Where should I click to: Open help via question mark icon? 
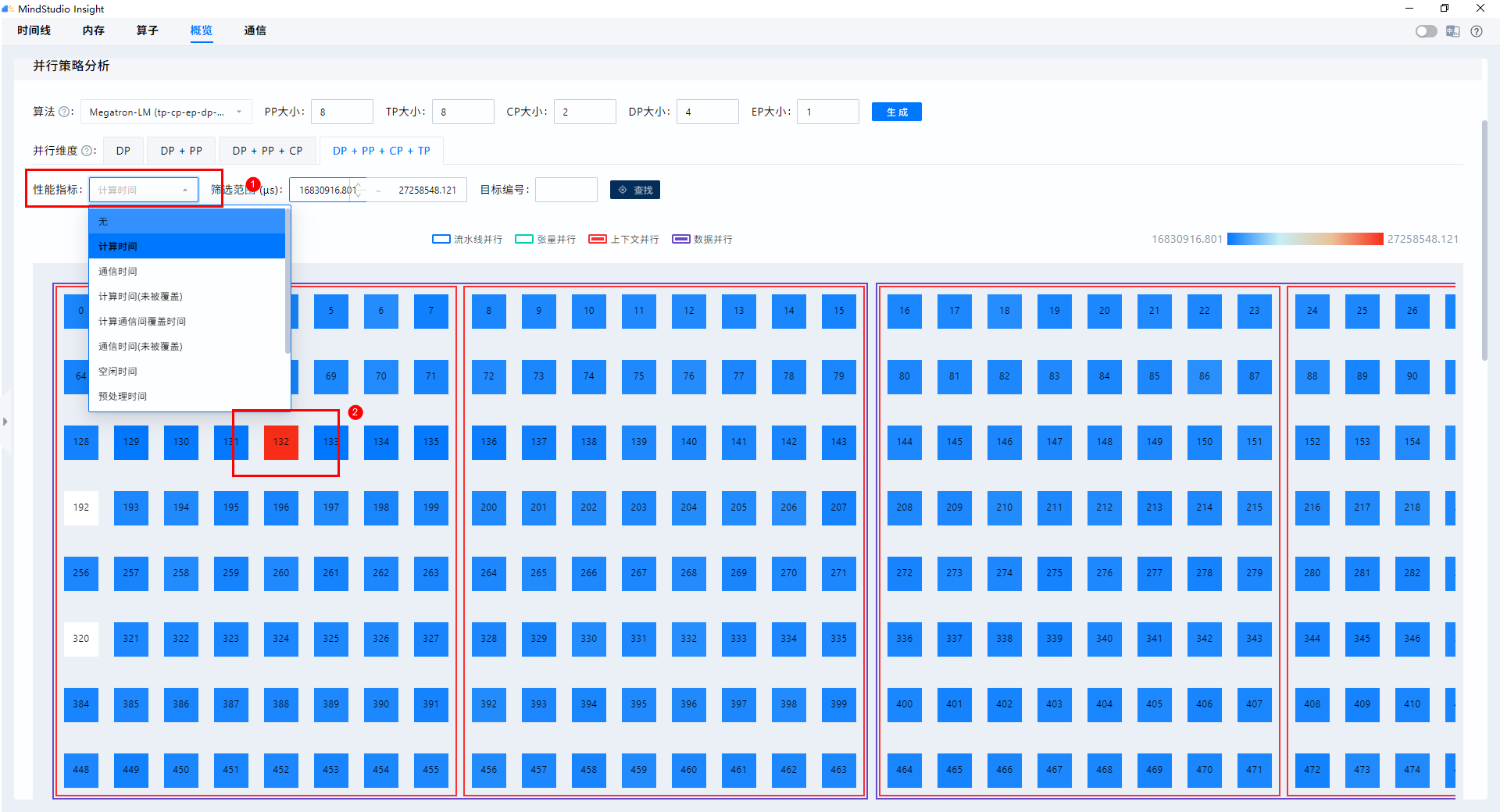coord(1476,31)
